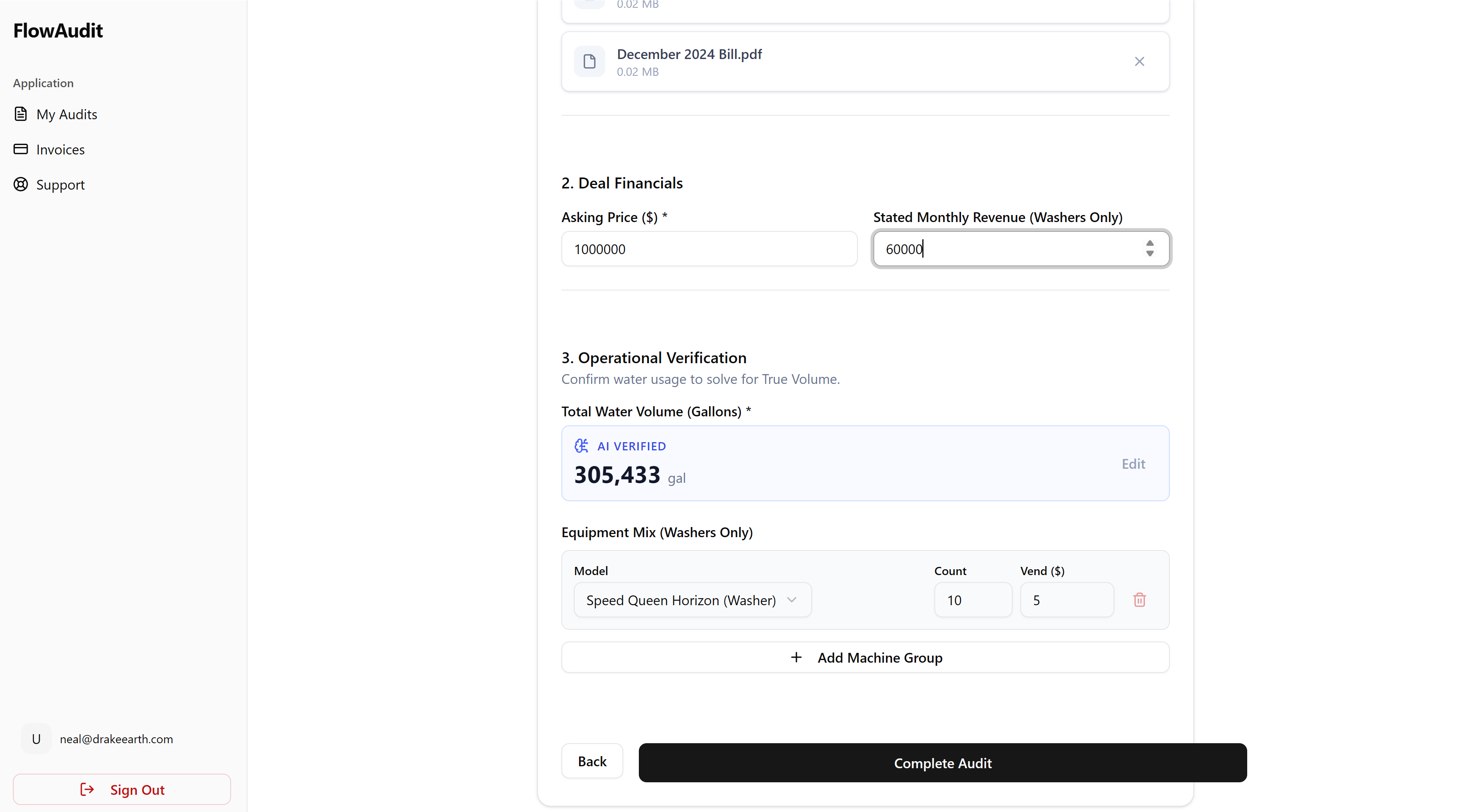
Task: Click the PDF file icon for December bill
Action: point(589,61)
